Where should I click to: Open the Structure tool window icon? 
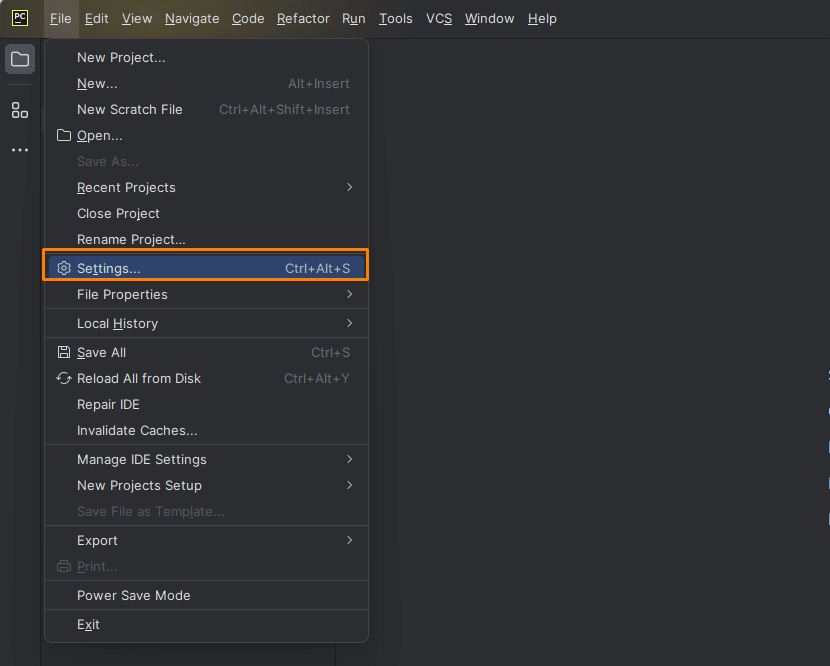pos(20,110)
